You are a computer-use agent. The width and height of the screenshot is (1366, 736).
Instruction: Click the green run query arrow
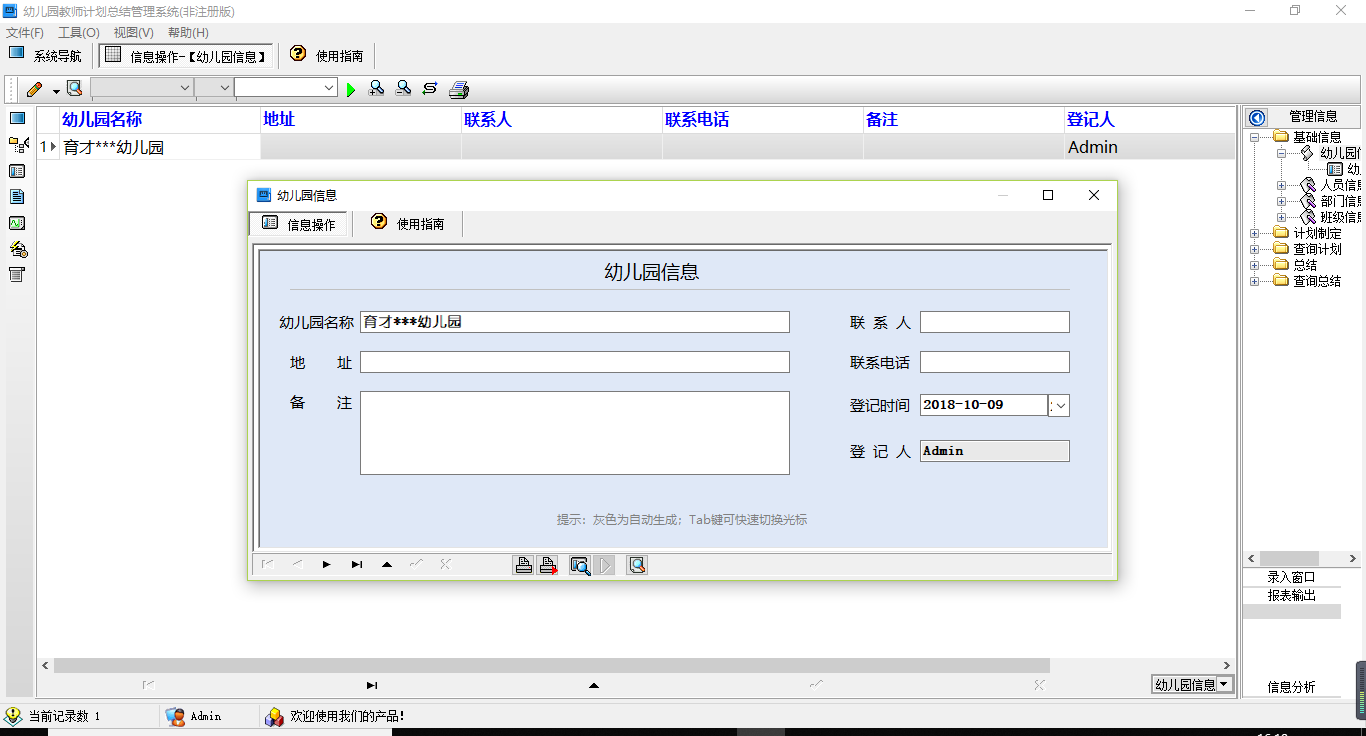(x=351, y=90)
